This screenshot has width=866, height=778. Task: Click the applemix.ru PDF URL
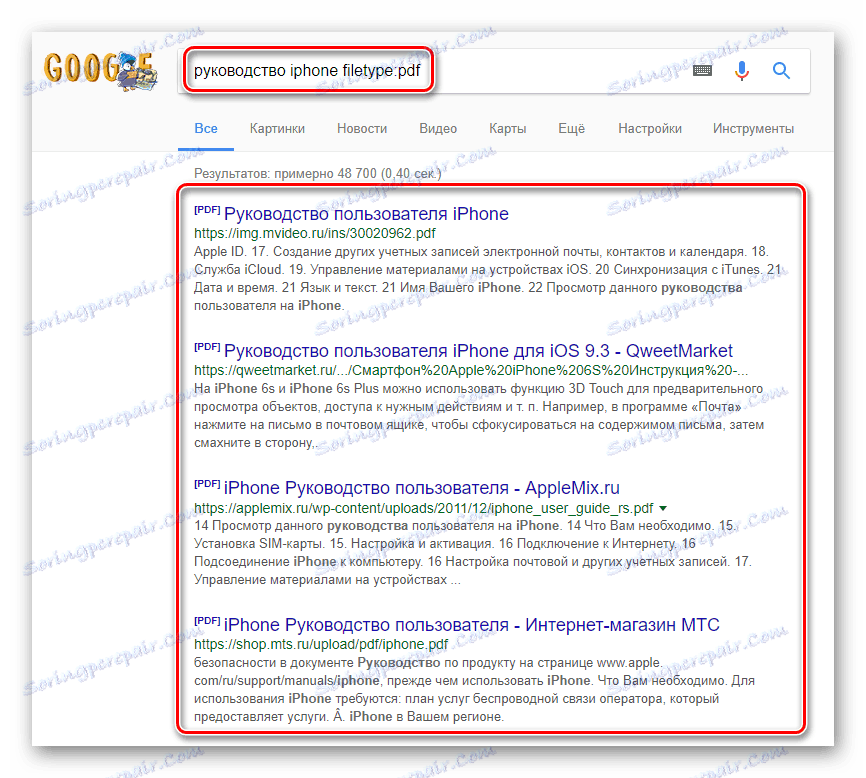[424, 508]
